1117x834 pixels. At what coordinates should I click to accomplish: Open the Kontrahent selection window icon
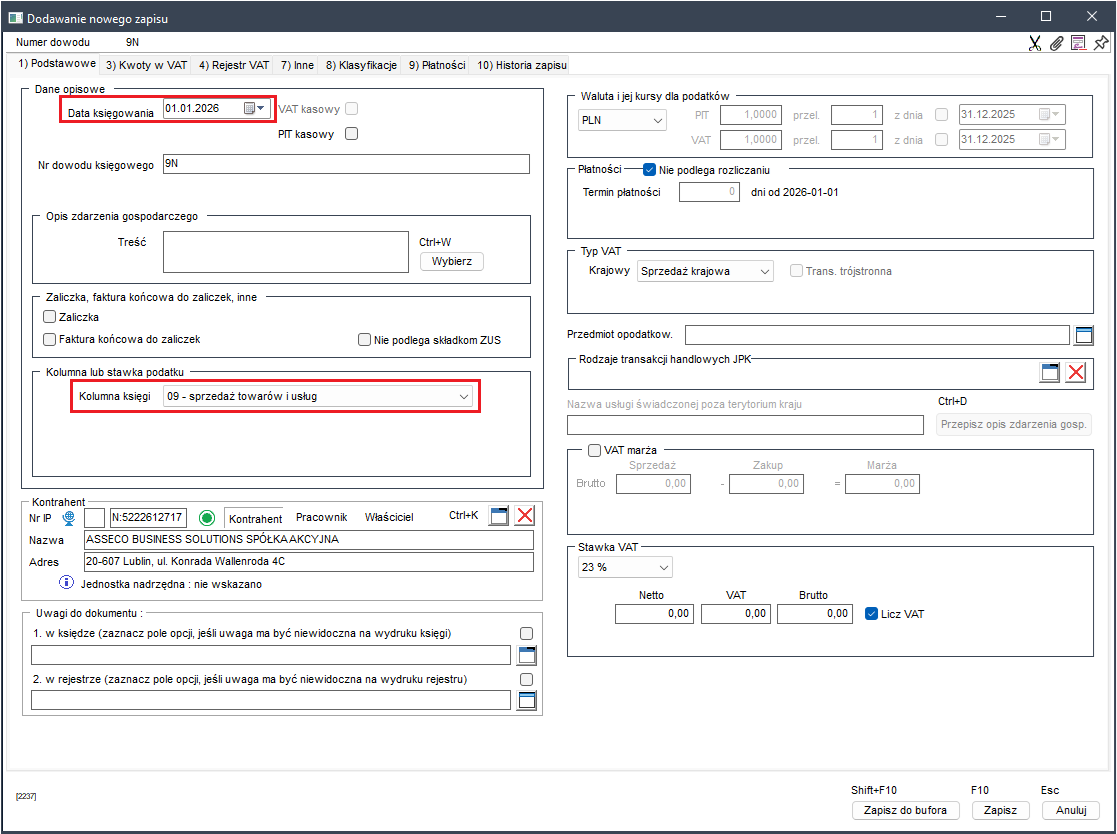499,516
